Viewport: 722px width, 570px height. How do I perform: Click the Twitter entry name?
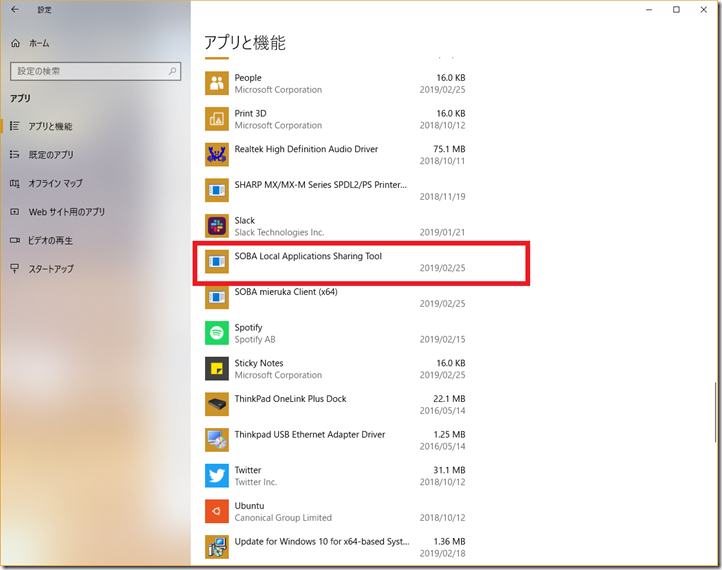(x=248, y=470)
